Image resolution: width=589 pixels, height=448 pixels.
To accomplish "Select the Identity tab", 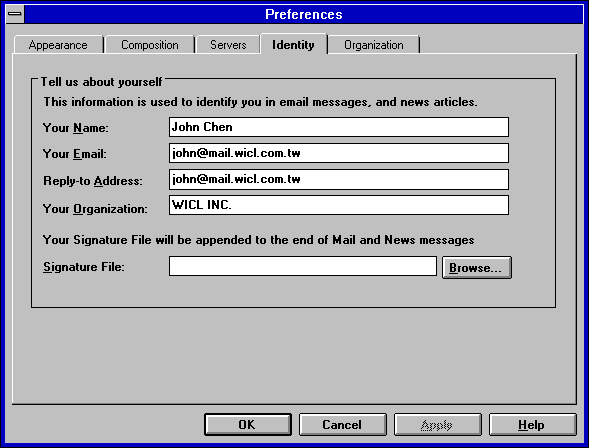I will coord(293,44).
